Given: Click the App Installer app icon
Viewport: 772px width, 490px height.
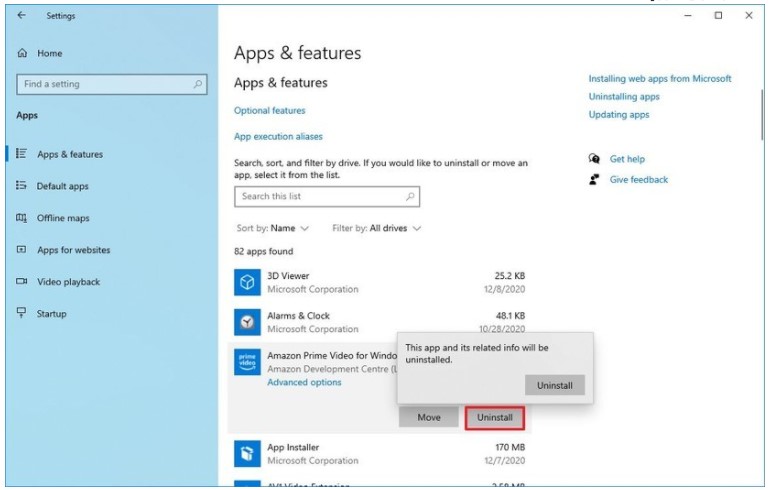Looking at the screenshot, I should click(x=247, y=454).
